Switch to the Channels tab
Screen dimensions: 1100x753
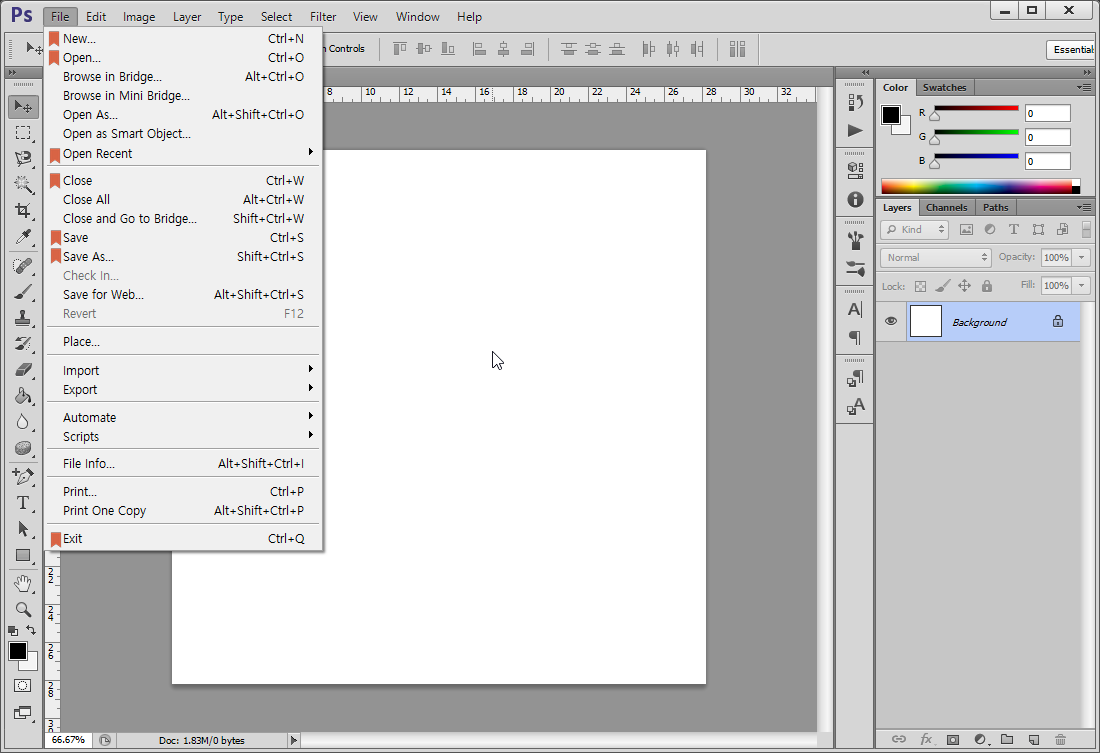[x=946, y=208]
